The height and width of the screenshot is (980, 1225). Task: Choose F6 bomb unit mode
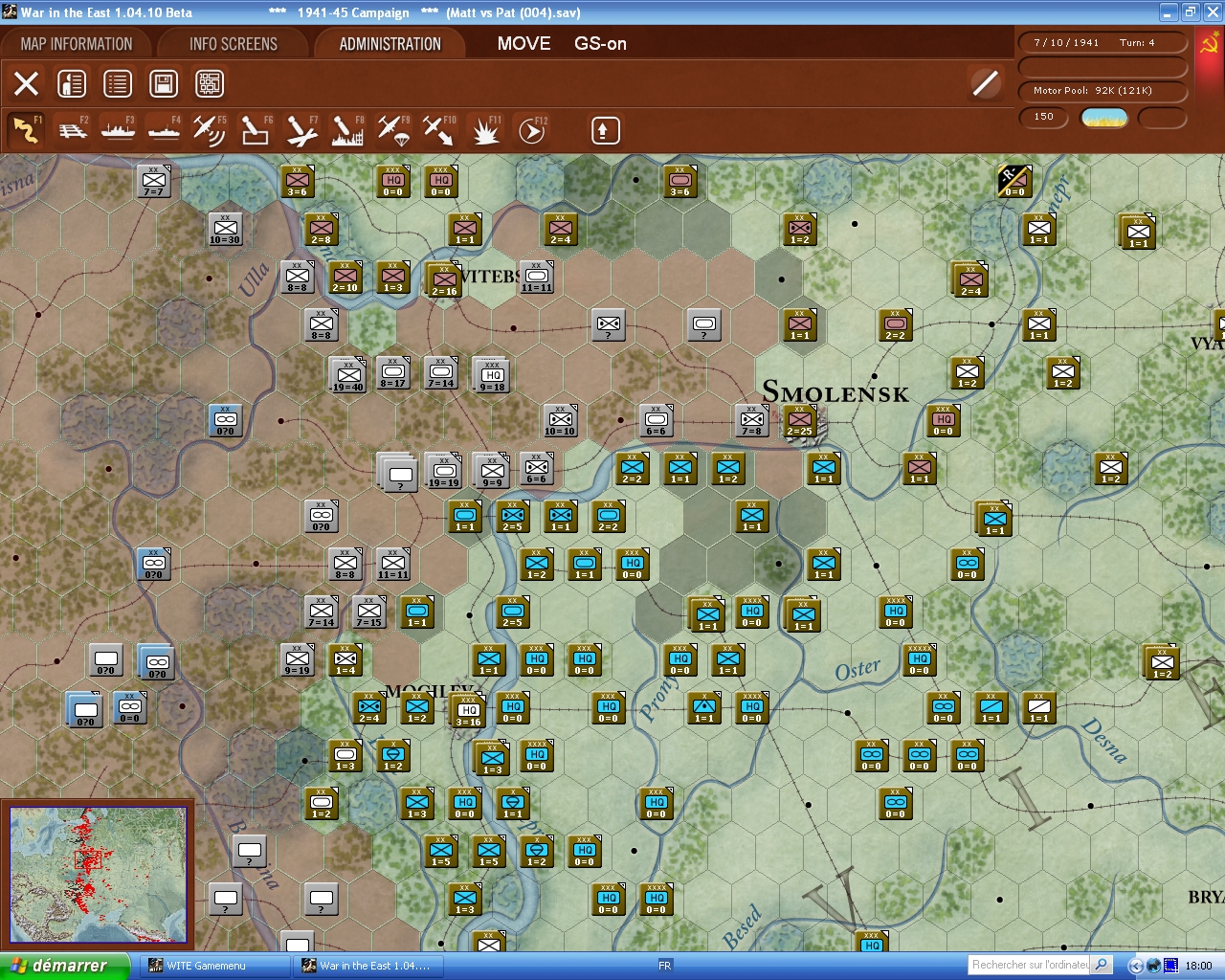(256, 129)
